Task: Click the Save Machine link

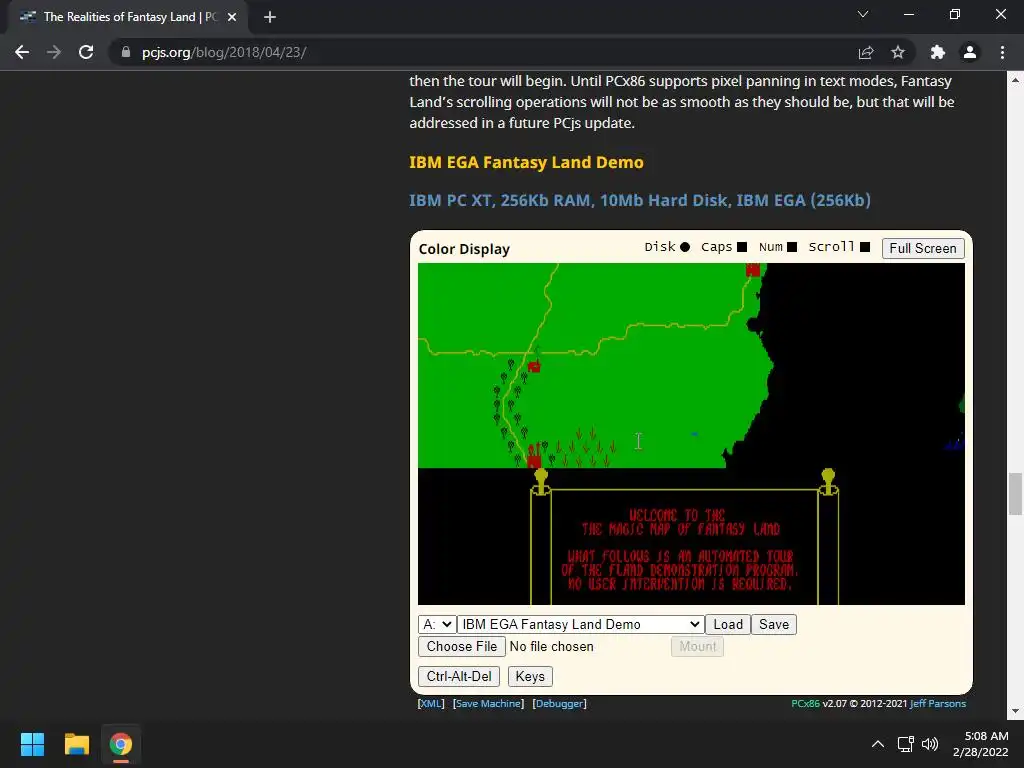Action: coord(488,703)
